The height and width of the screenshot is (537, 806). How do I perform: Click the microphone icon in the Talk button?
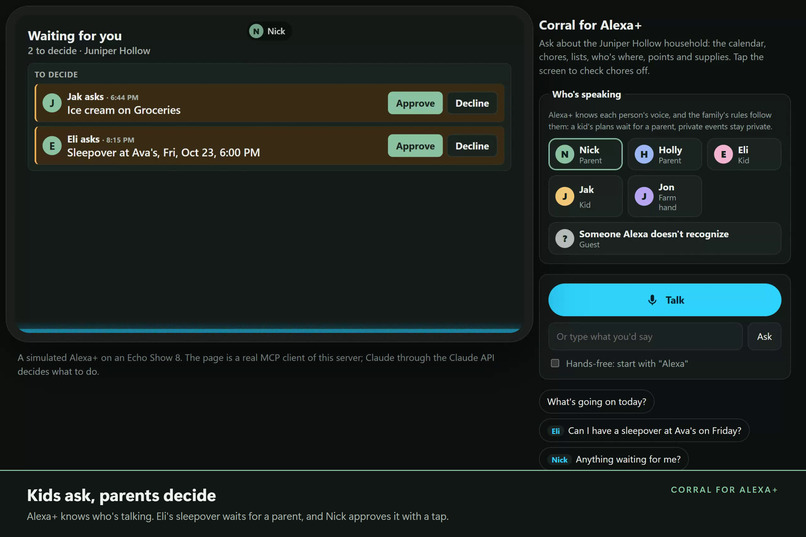pos(652,300)
